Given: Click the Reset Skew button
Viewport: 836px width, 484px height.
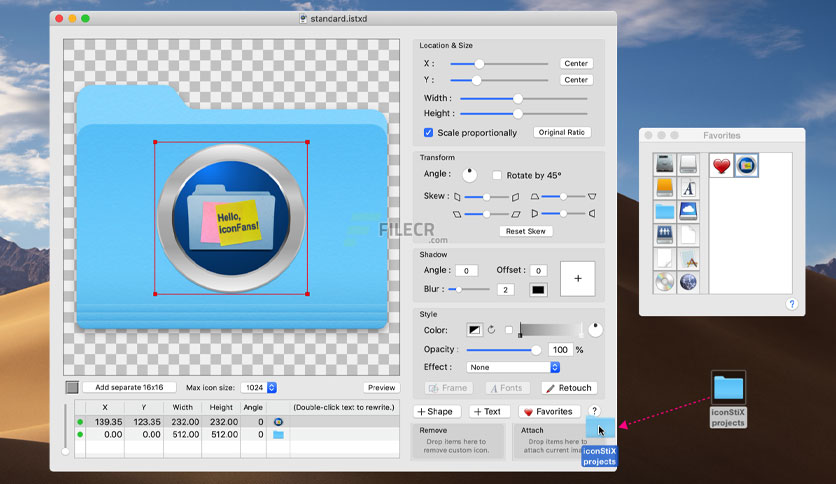Looking at the screenshot, I should [526, 231].
